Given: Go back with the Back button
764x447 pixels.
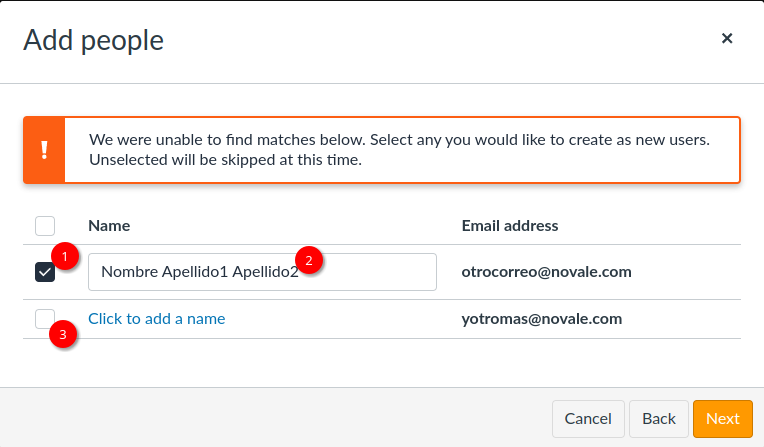Looking at the screenshot, I should [x=659, y=419].
